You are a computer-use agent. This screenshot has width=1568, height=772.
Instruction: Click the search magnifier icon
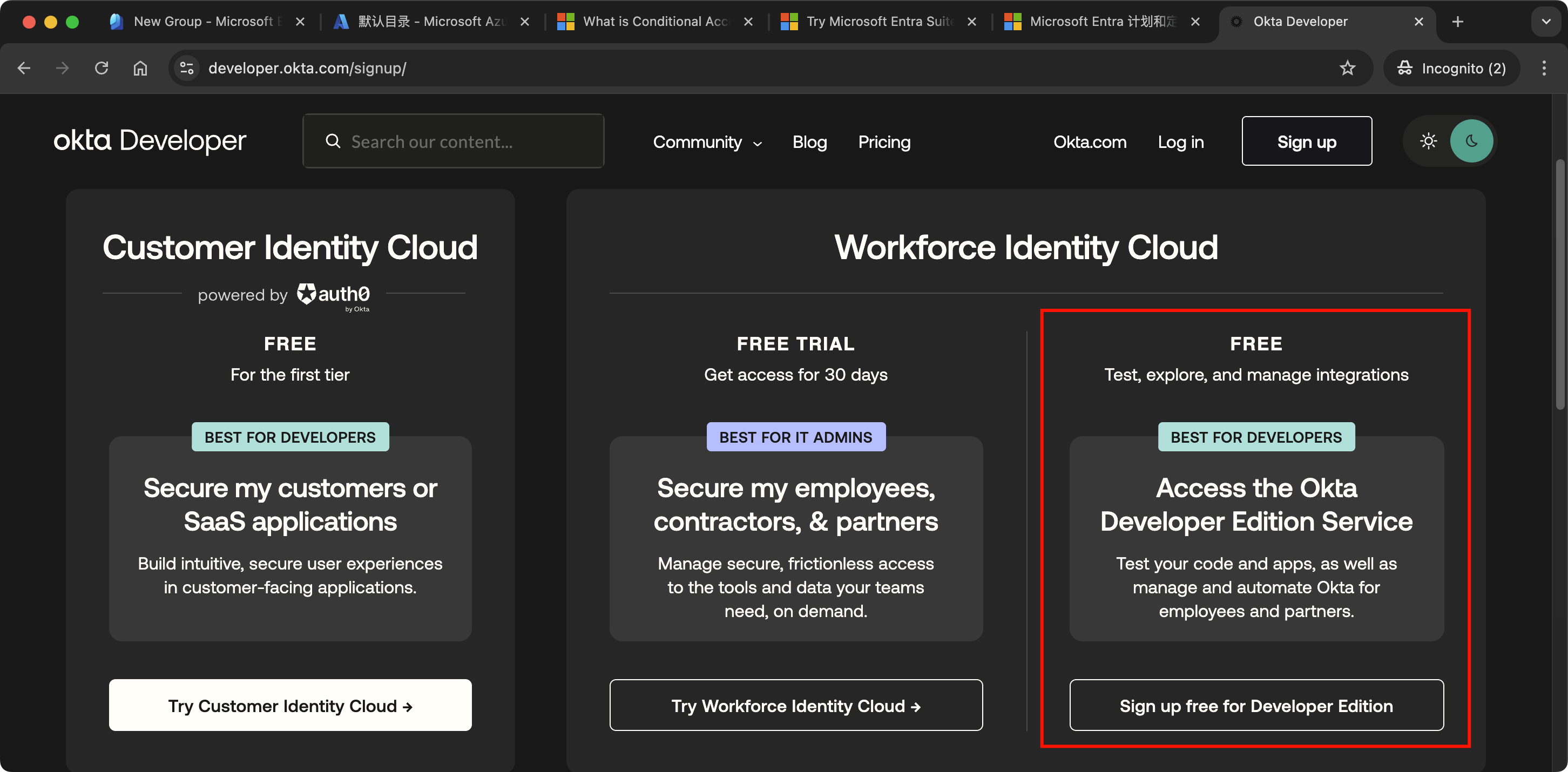tap(333, 141)
